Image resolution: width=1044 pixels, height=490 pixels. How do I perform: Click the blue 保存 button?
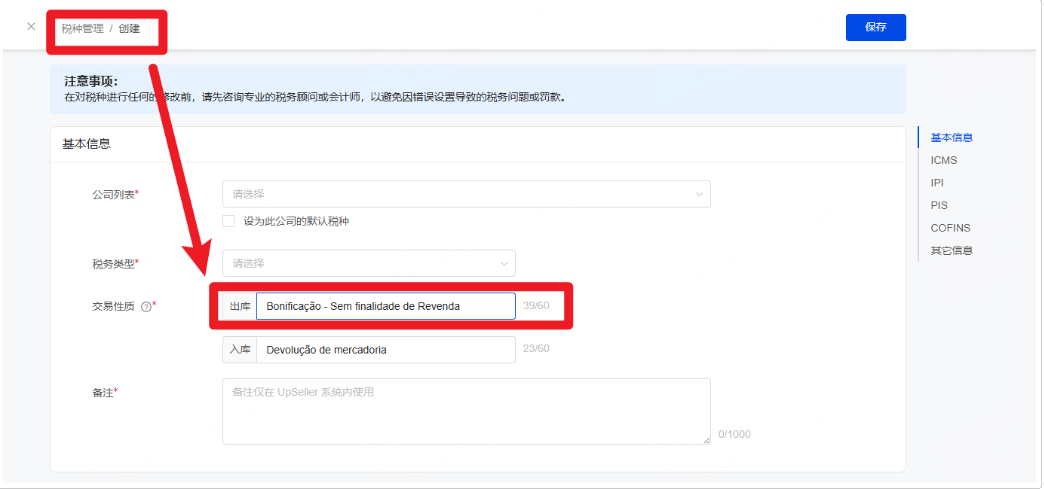pos(876,27)
